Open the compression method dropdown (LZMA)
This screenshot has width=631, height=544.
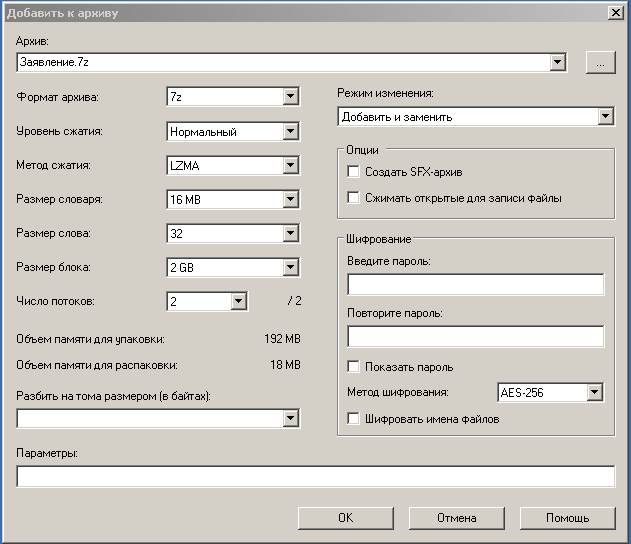point(233,165)
